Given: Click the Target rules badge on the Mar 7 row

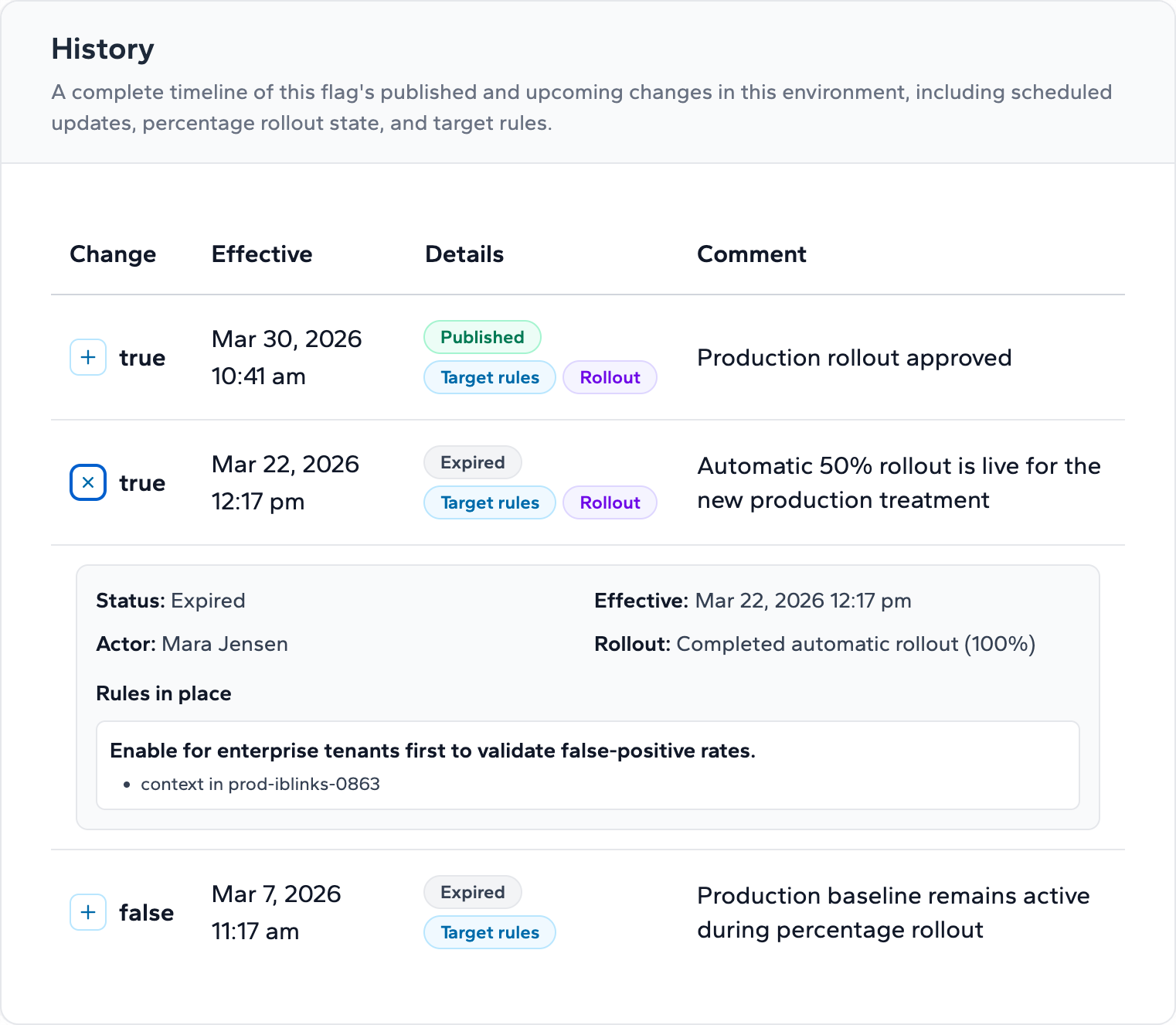Looking at the screenshot, I should coord(489,932).
